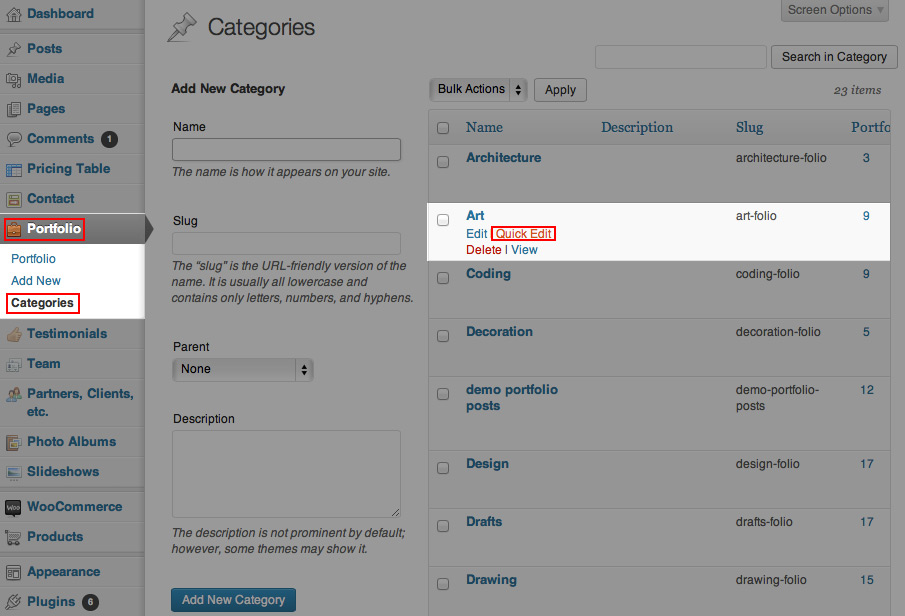Open the Add New portfolio submenu item
The image size is (905, 616).
point(36,281)
